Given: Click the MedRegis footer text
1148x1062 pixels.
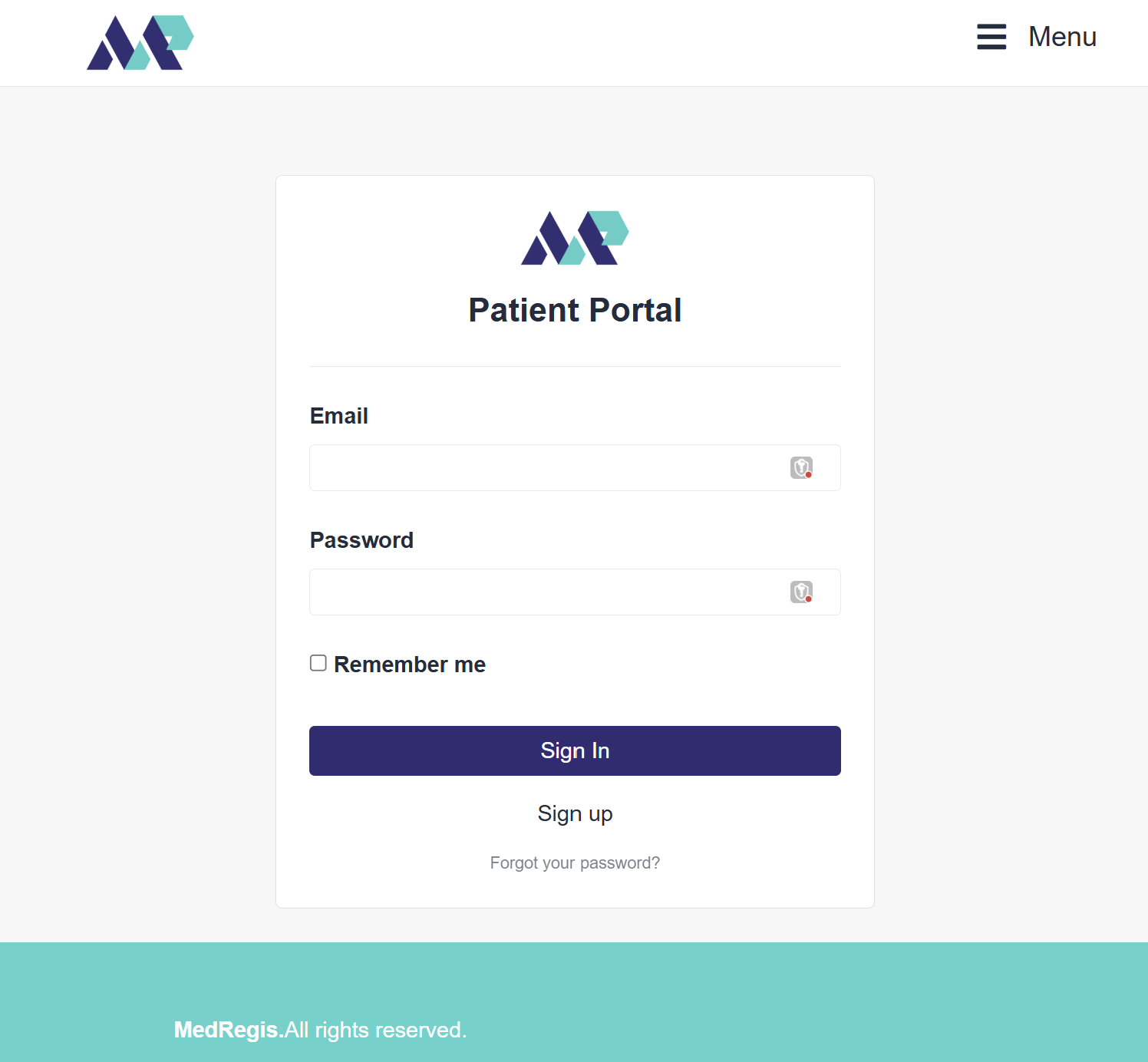Looking at the screenshot, I should click(228, 1030).
